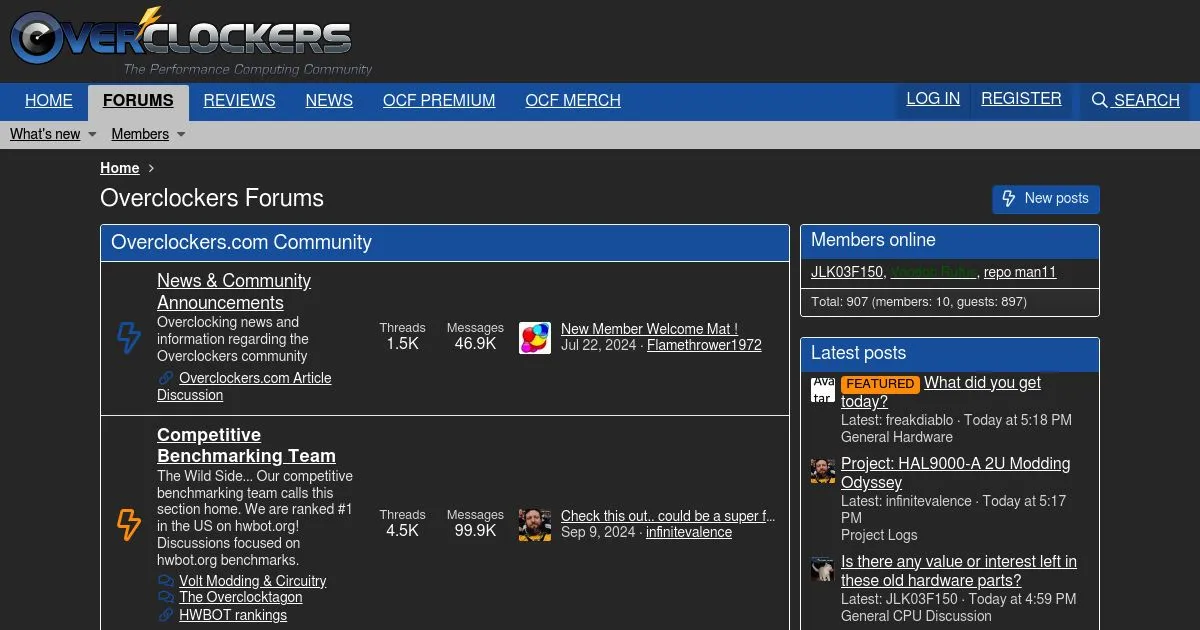This screenshot has height=630, width=1200.
Task: Click the Overclockers site logo
Action: tap(191, 41)
